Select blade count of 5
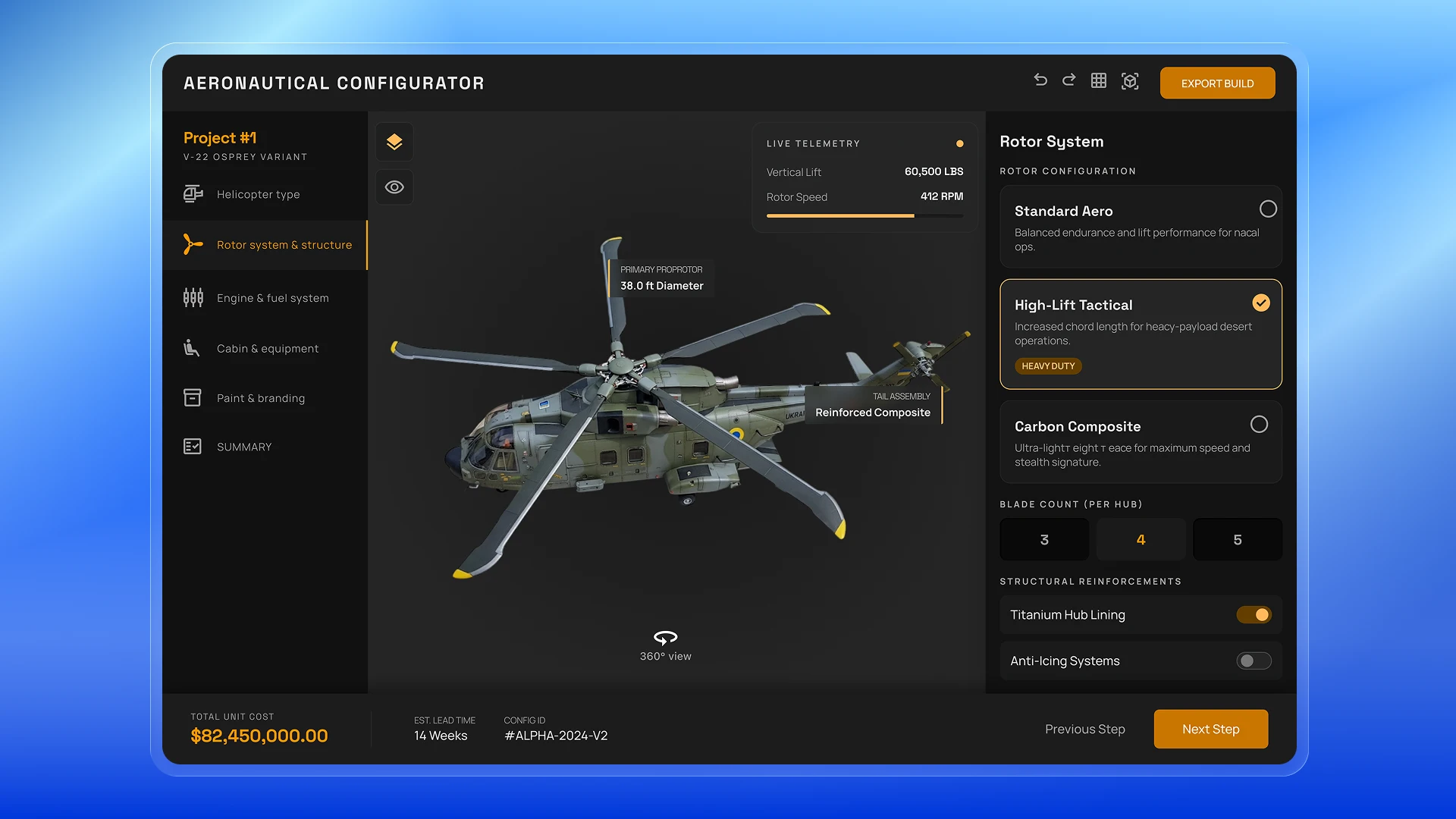This screenshot has height=819, width=1456. (1237, 539)
